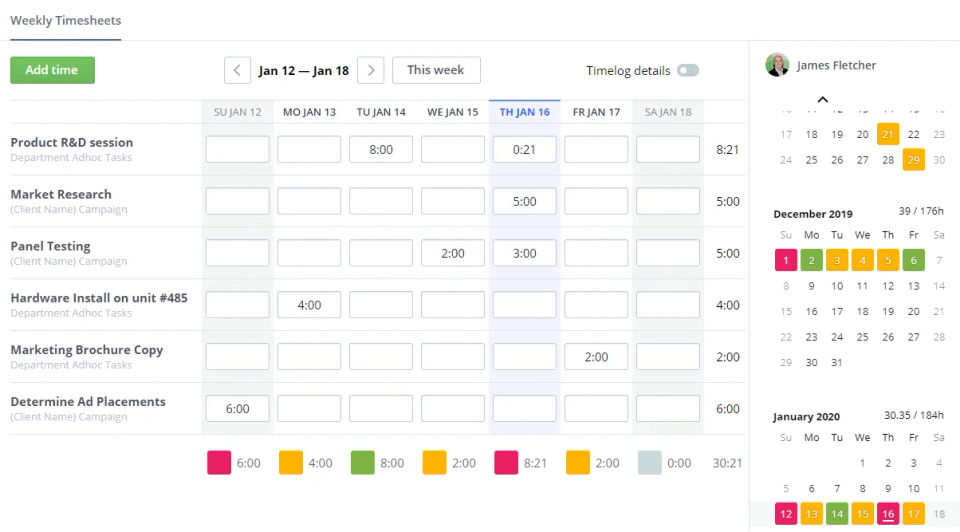Edit Panel Testing Wednesday 2:00 field
This screenshot has height=532, width=960.
(x=452, y=253)
